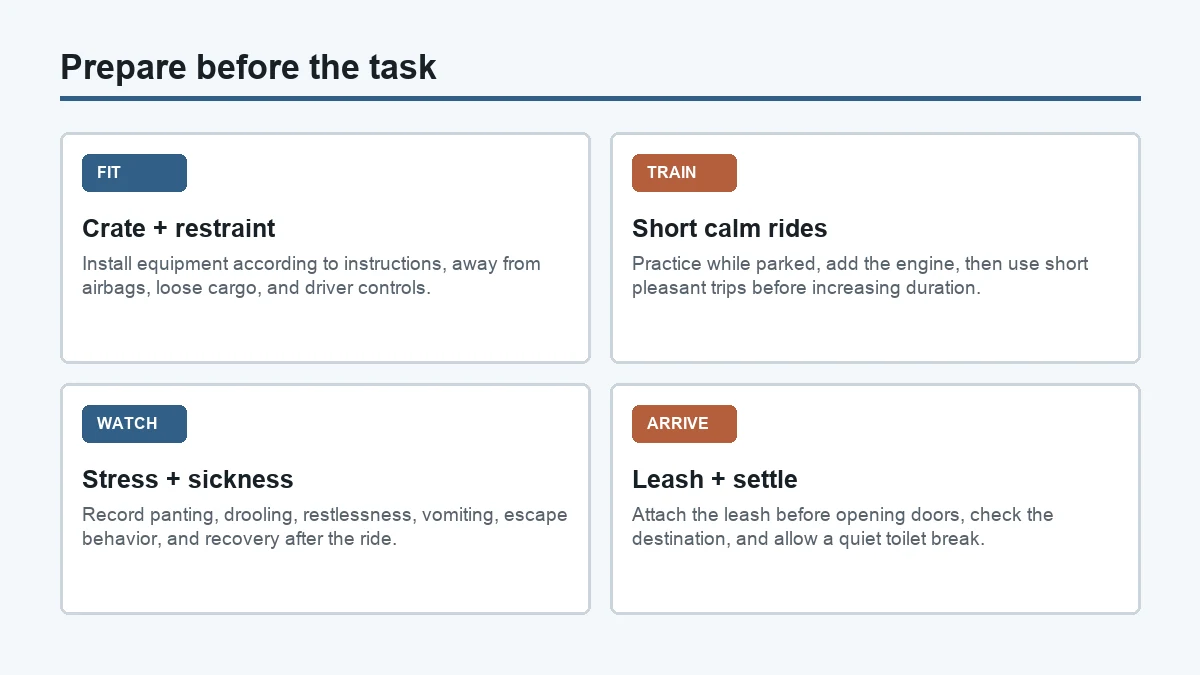Viewport: 1200px width, 675px height.
Task: Click the 'Crate + restraint' heading
Action: [x=179, y=228]
